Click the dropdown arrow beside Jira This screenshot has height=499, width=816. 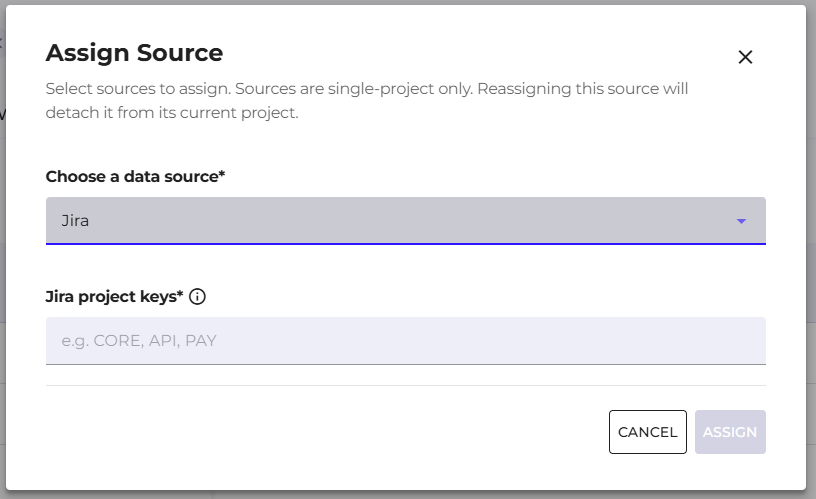pyautogui.click(x=741, y=221)
